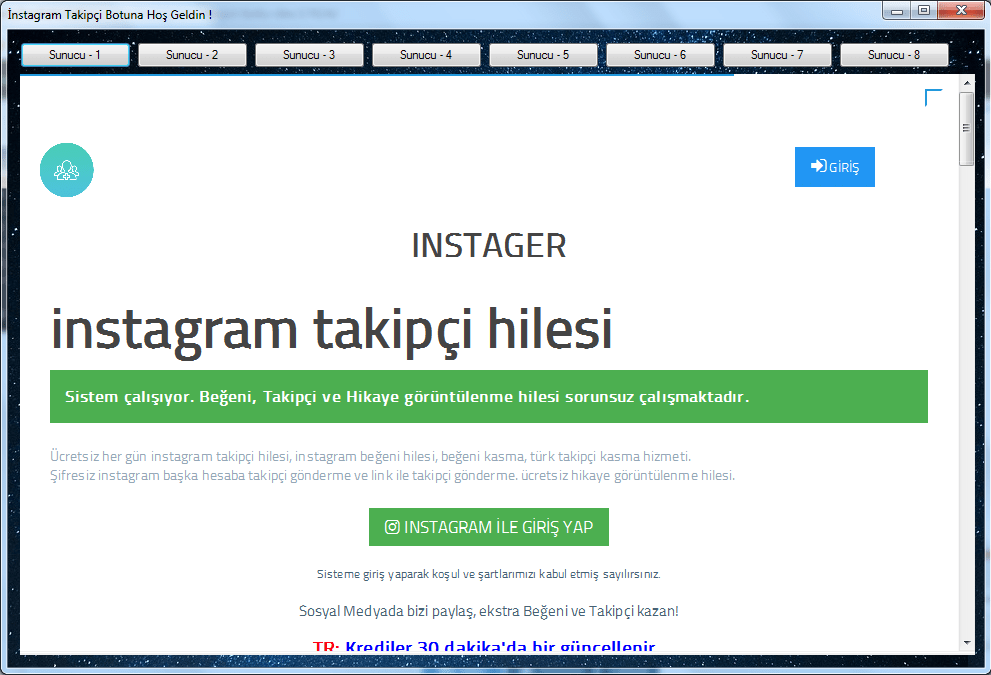Viewport: 991px width, 675px height.
Task: Click the green 'Sistem çalışıyor' status banner
Action: point(489,396)
